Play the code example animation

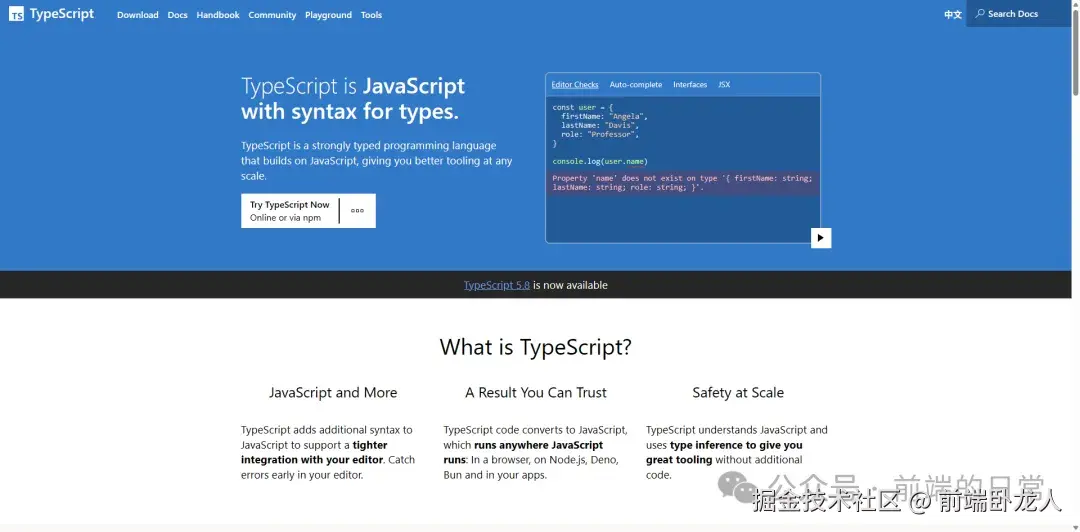pyautogui.click(x=820, y=238)
